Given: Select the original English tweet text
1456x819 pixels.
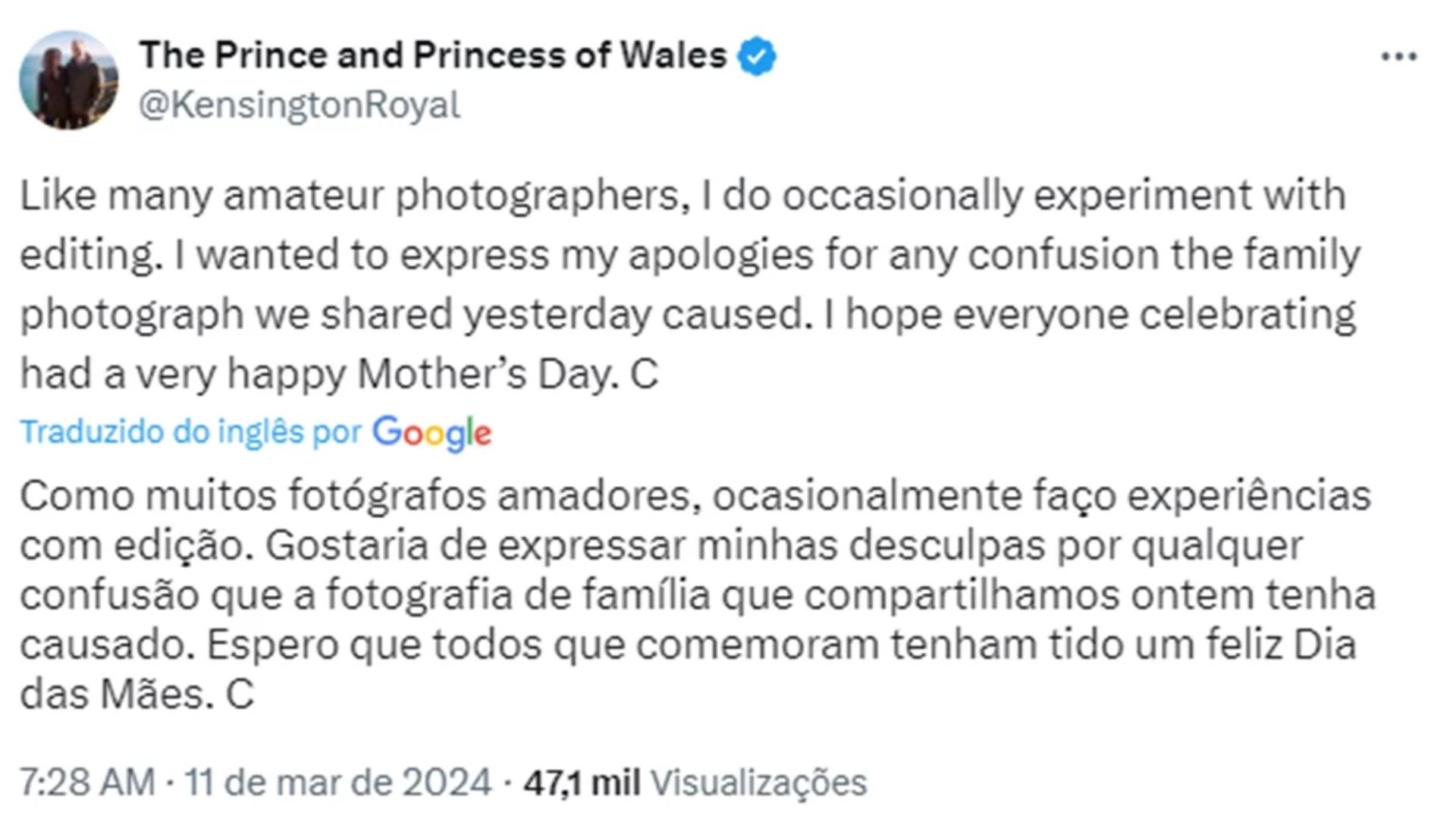Looking at the screenshot, I should tap(682, 281).
